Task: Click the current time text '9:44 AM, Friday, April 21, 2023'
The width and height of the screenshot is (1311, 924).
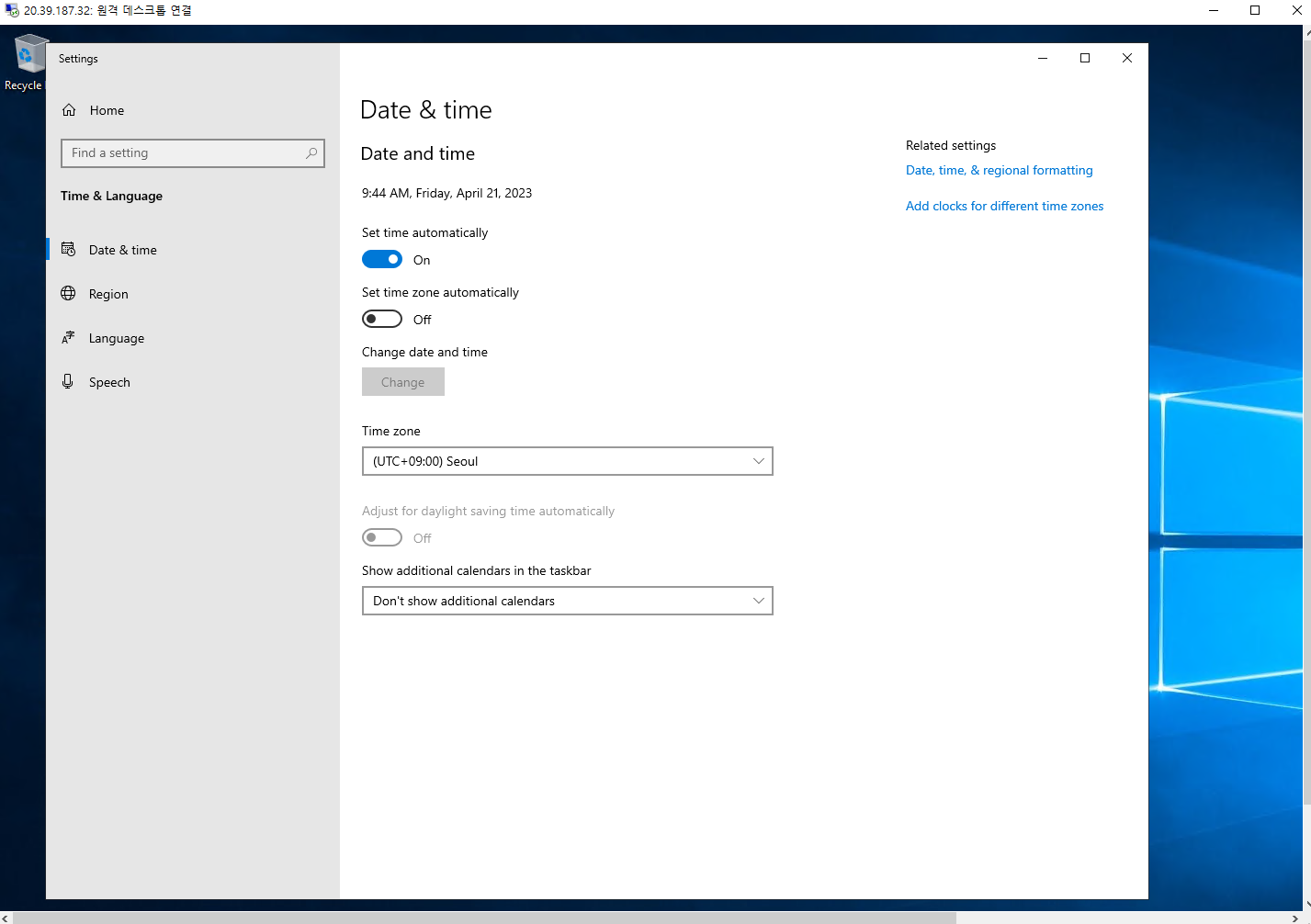Action: coord(446,193)
